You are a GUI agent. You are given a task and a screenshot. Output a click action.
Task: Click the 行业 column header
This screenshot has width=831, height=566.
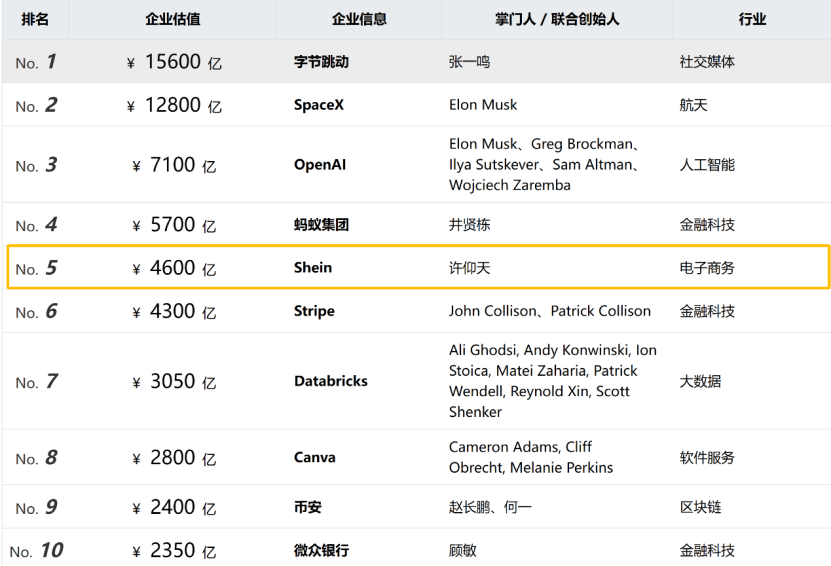point(752,19)
